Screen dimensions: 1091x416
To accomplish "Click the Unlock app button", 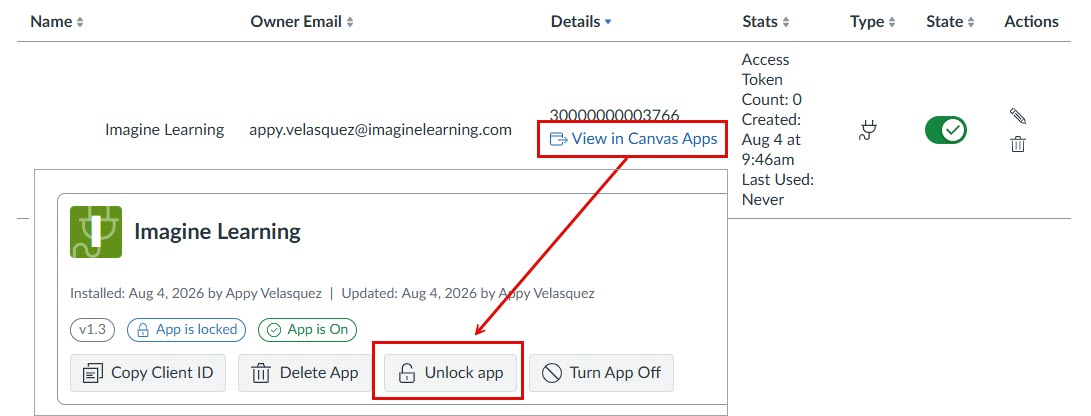I will [450, 374].
